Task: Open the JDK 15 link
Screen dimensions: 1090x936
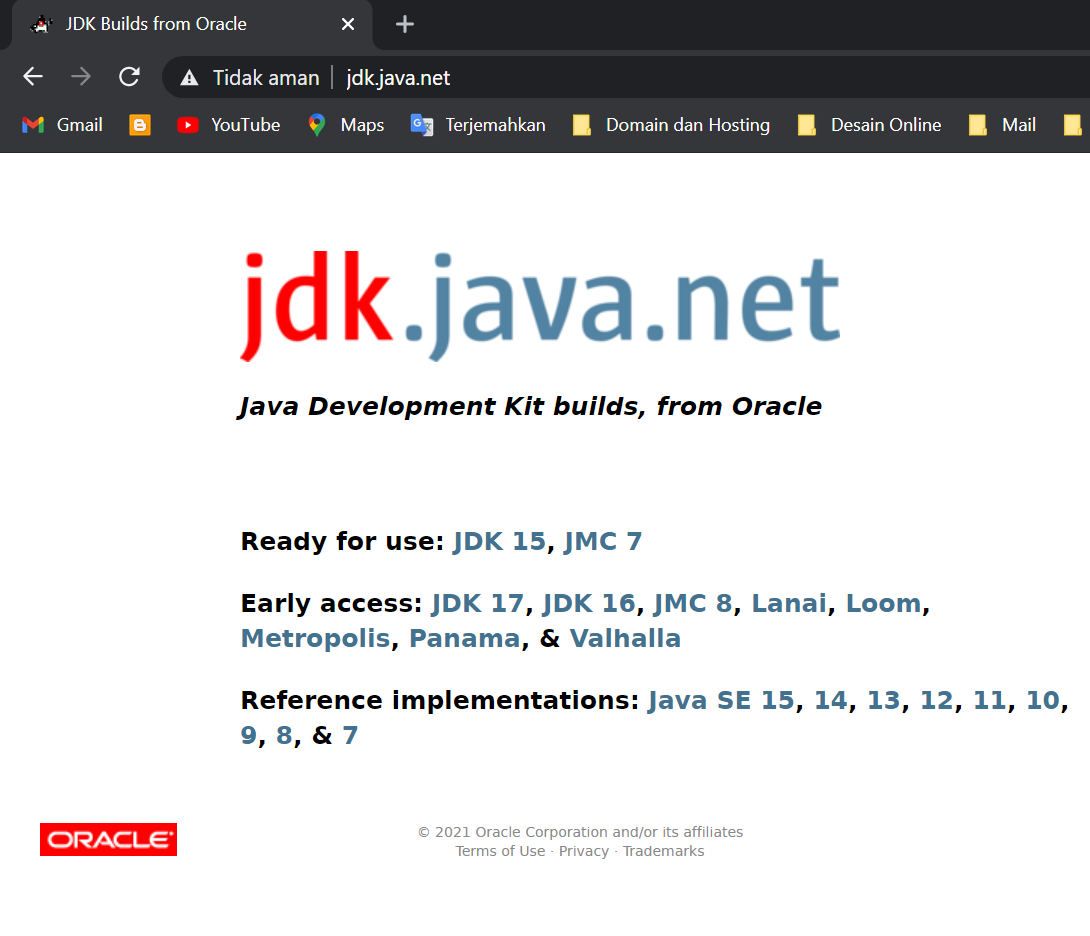Action: 499,541
